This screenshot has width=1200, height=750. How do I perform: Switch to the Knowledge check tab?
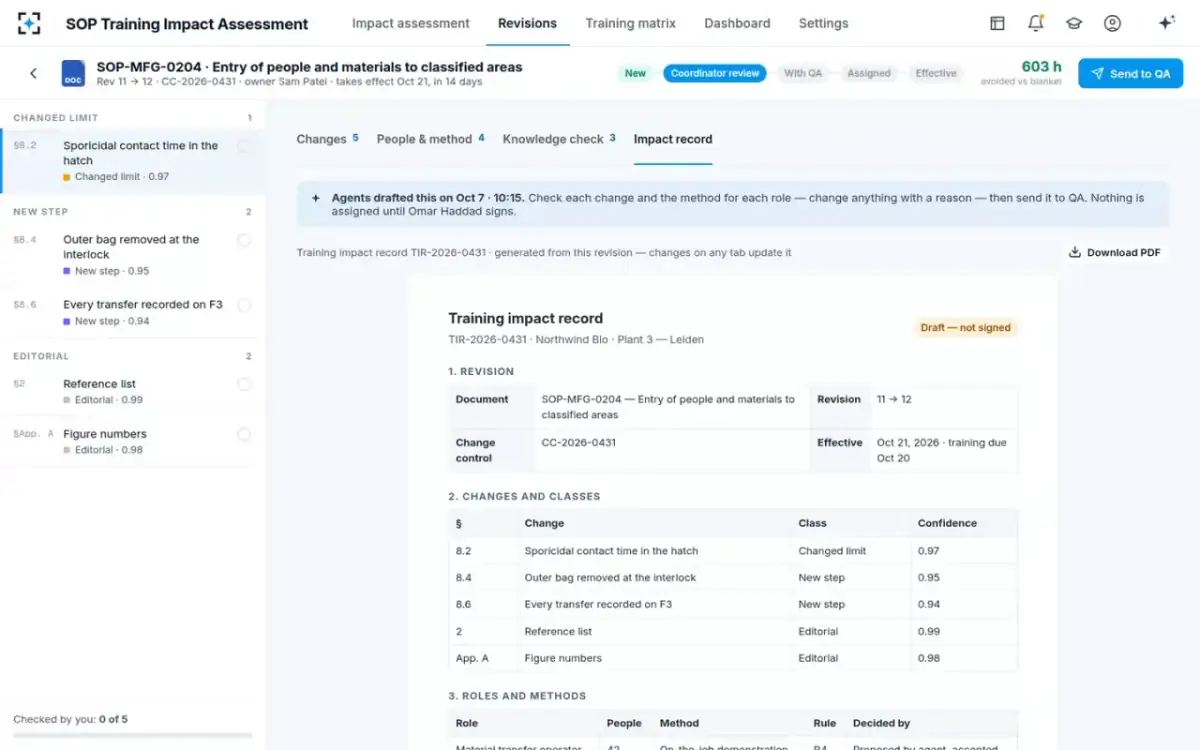[x=559, y=139]
